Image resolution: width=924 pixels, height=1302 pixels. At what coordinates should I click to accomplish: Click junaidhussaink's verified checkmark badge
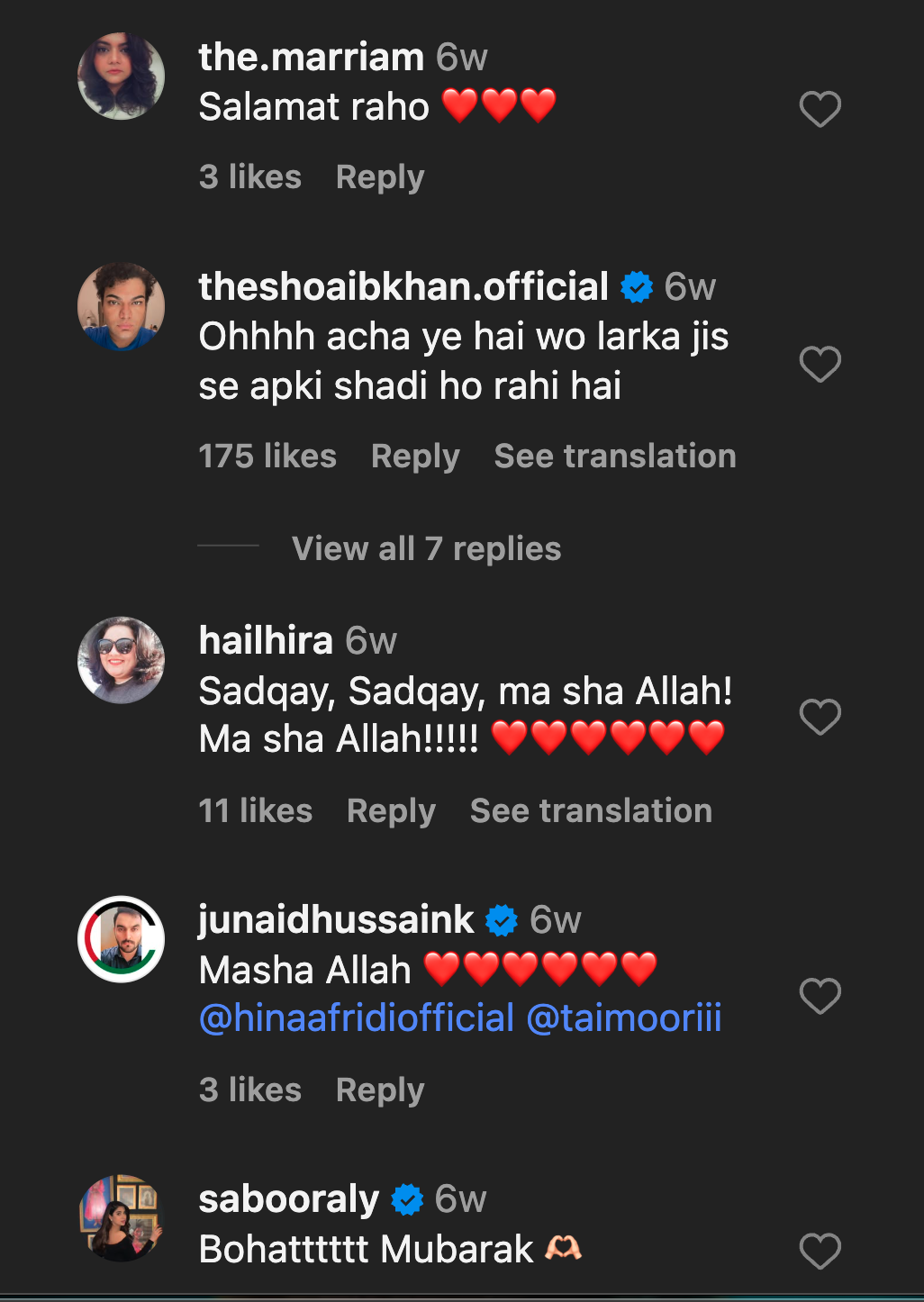tap(501, 920)
